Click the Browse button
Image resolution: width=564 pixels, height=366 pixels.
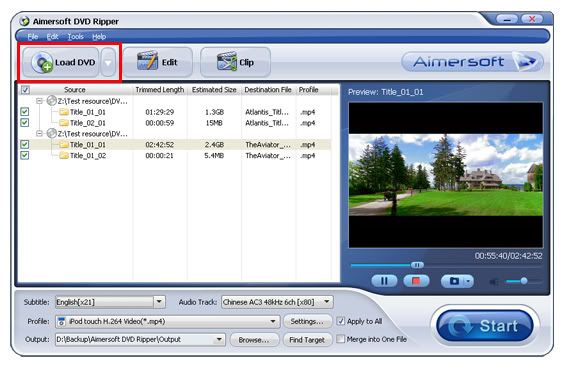tap(254, 340)
